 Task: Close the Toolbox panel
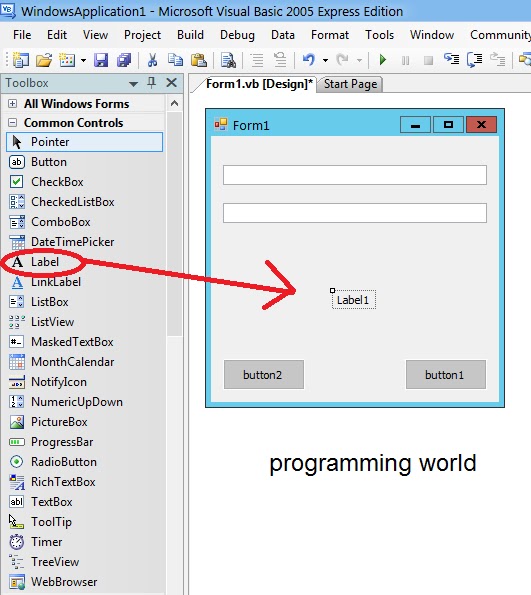coord(172,83)
